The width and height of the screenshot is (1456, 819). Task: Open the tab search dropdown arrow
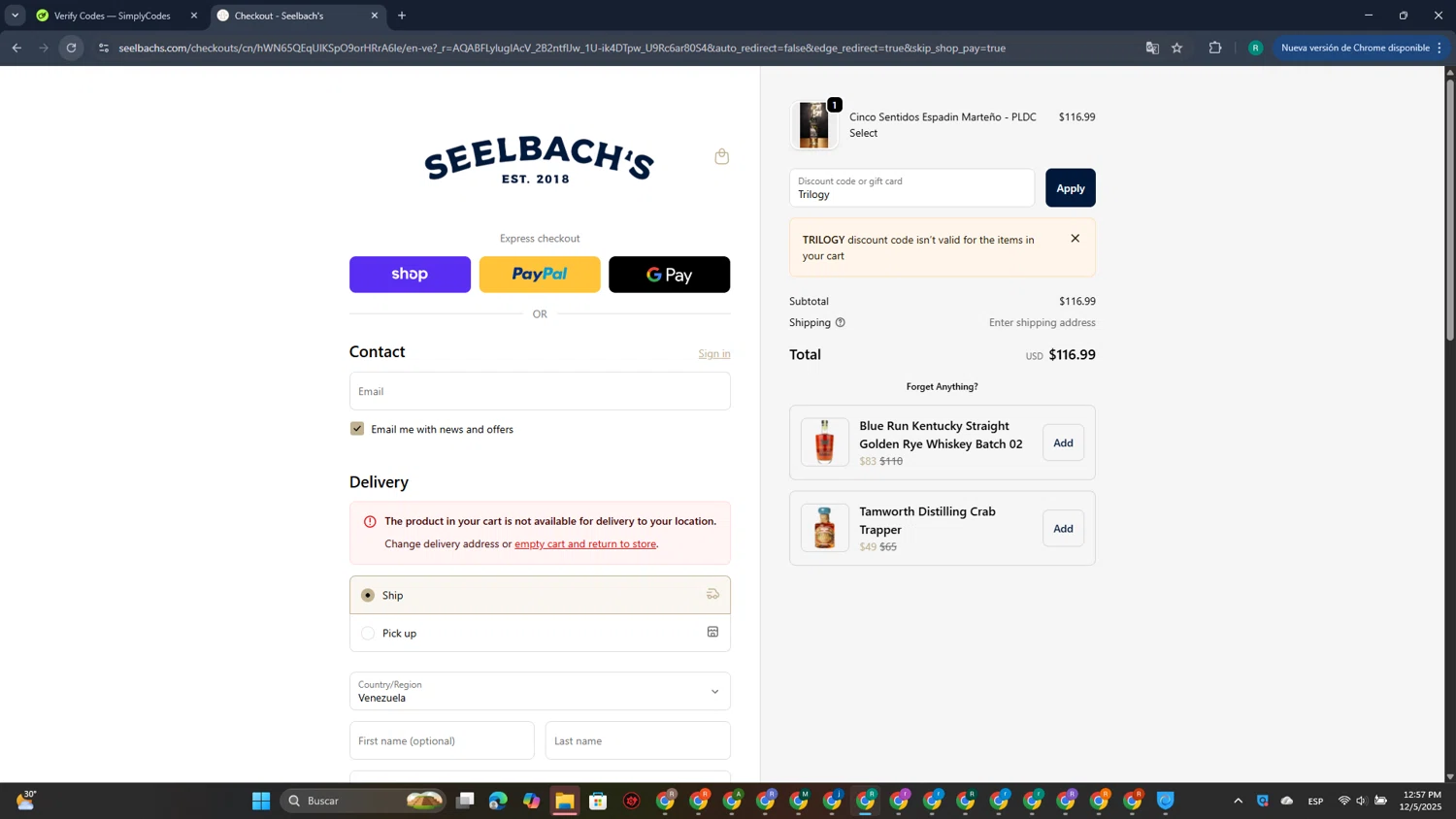[x=15, y=16]
